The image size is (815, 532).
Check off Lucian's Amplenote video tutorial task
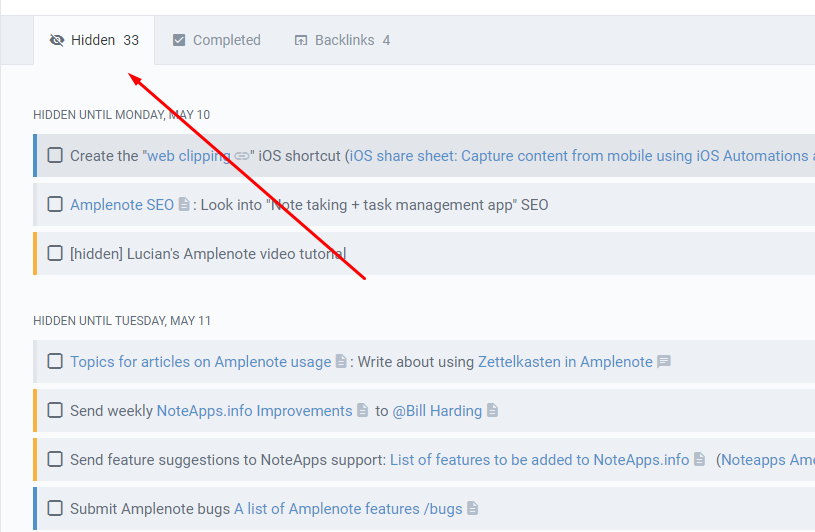[55, 254]
